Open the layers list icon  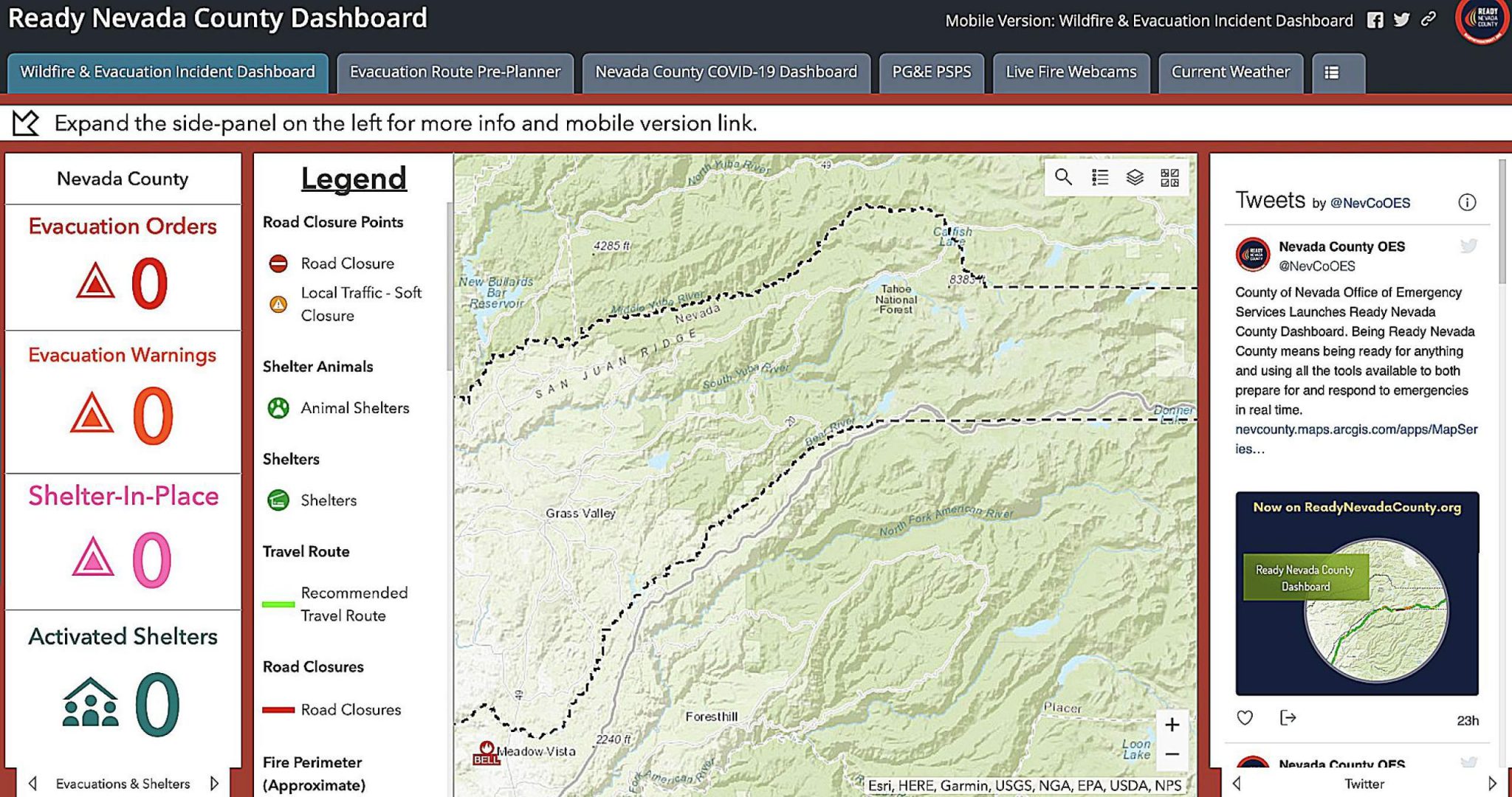click(1135, 177)
